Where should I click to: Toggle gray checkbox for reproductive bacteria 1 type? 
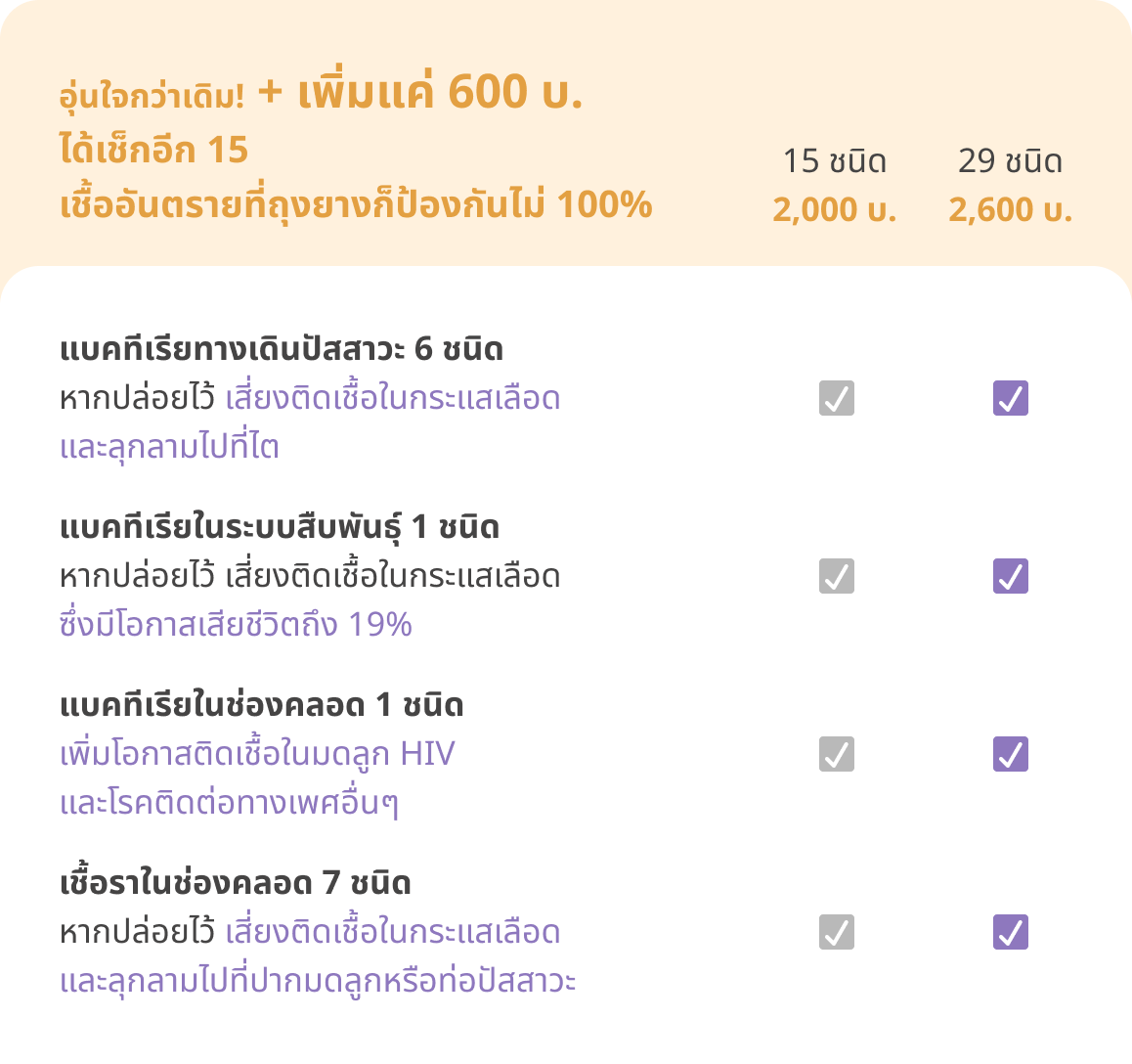836,576
